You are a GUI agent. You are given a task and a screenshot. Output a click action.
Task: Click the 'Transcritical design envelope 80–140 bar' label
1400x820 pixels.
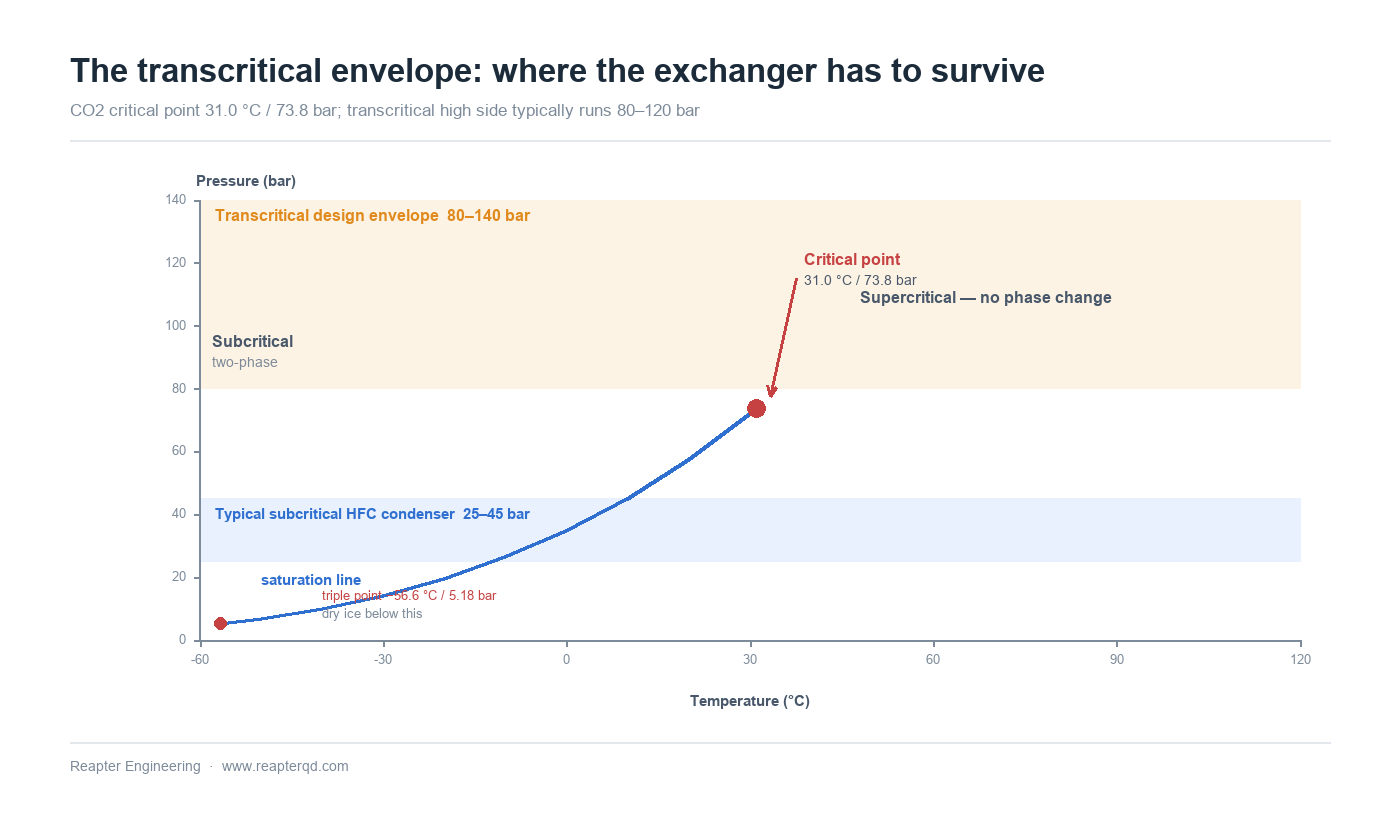pos(372,215)
